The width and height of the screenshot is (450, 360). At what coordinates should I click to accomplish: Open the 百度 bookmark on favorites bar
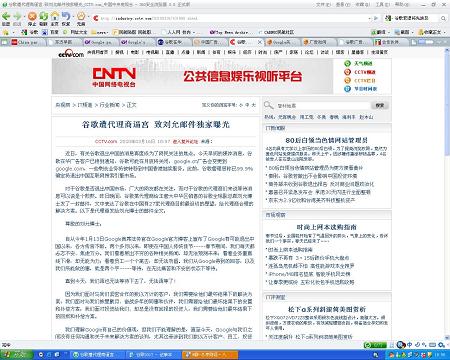pos(50,32)
